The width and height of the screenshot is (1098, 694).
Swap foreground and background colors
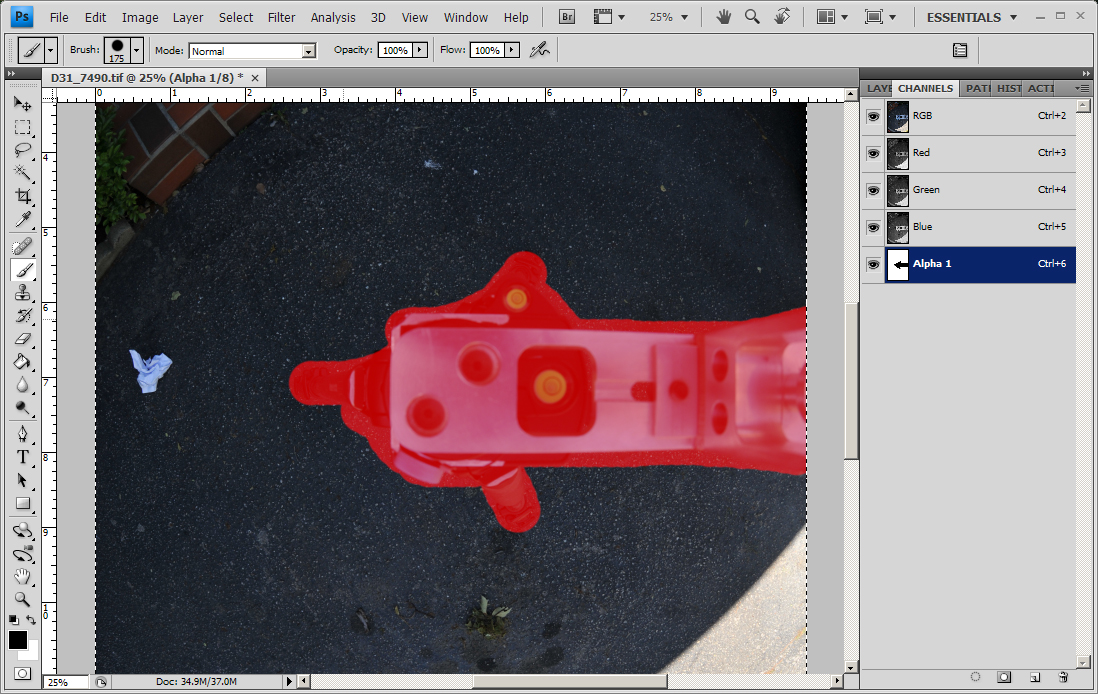(x=32, y=620)
